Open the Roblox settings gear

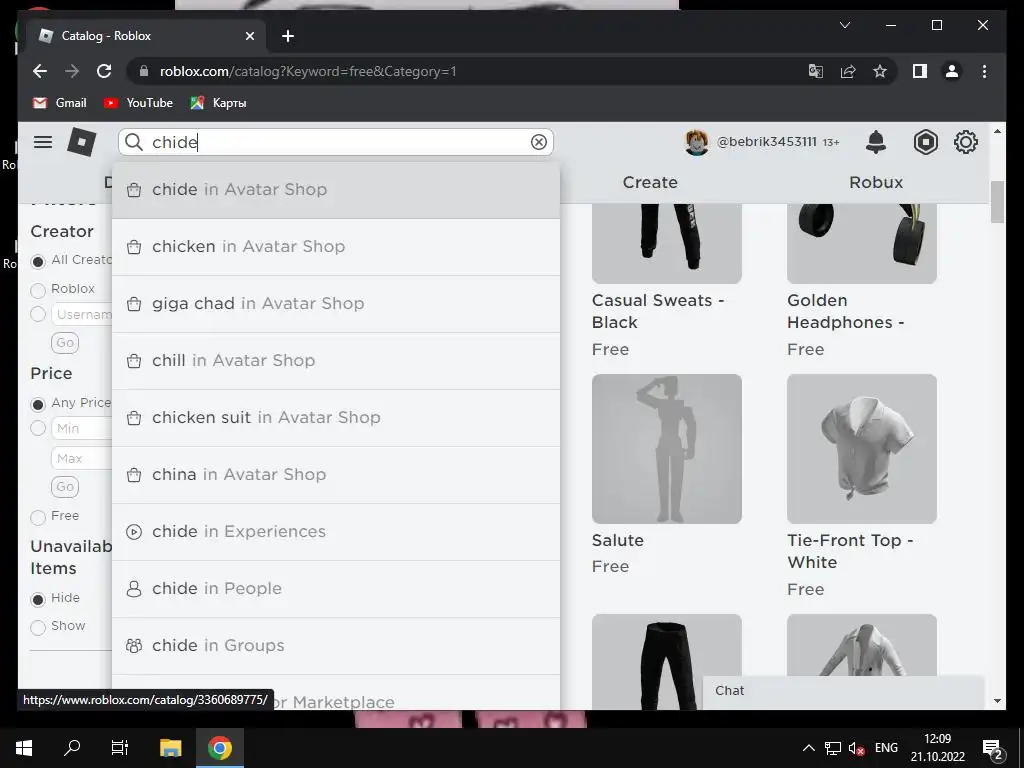pos(966,142)
